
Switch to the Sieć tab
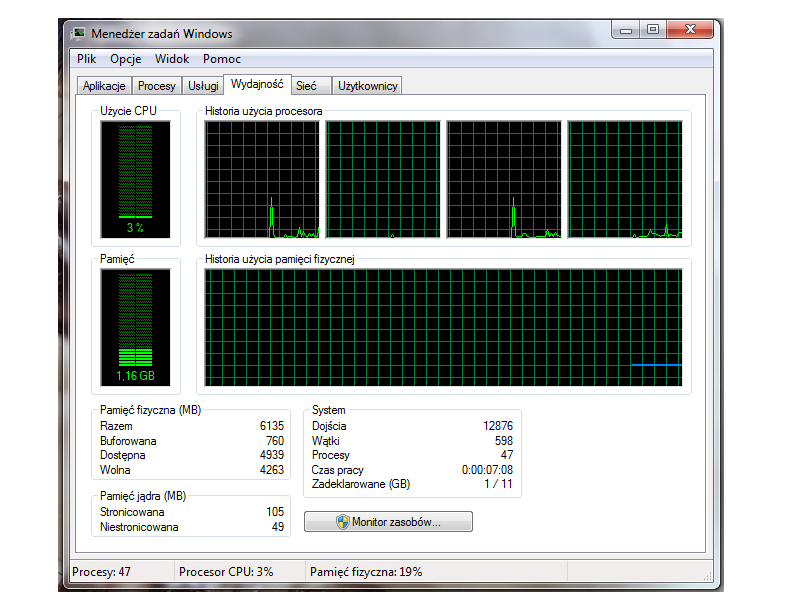[x=311, y=86]
